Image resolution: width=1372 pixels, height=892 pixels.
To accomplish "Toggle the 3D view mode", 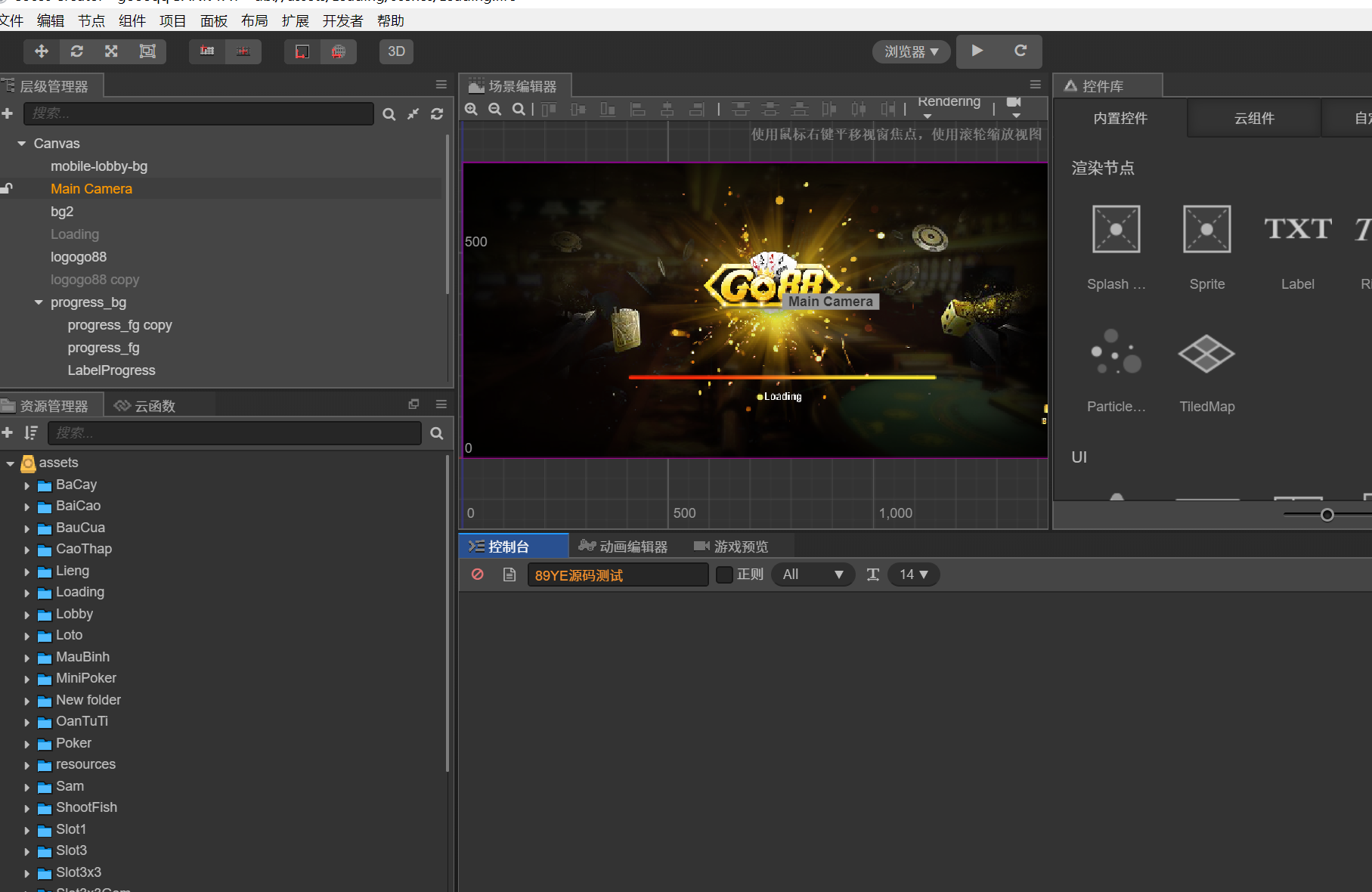I will [x=396, y=51].
